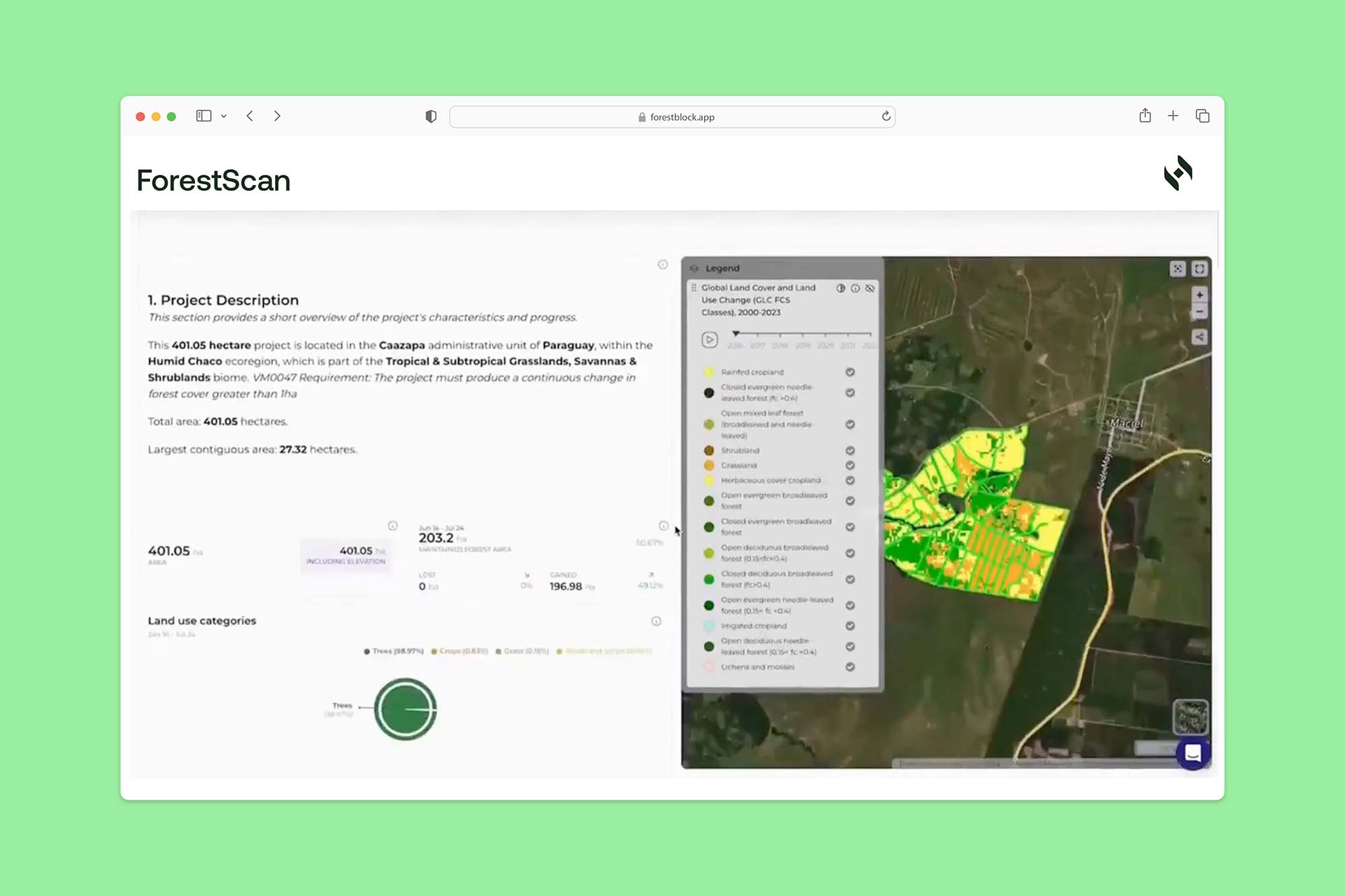The width and height of the screenshot is (1345, 896).
Task: Show Safari tab overview
Action: click(1202, 116)
